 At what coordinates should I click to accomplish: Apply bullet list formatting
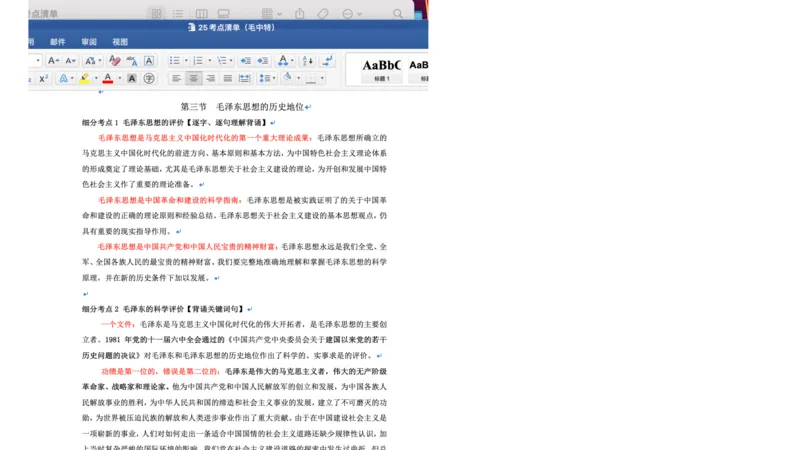click(x=175, y=61)
